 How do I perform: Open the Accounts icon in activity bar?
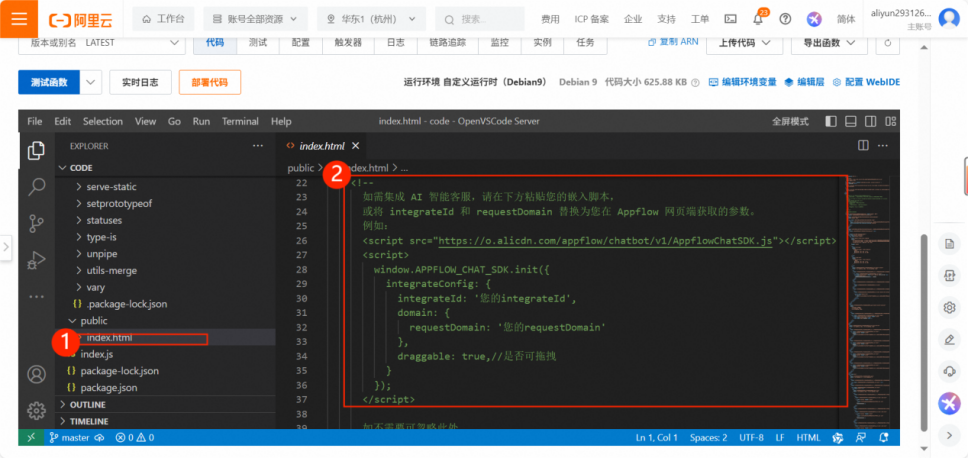click(37, 374)
